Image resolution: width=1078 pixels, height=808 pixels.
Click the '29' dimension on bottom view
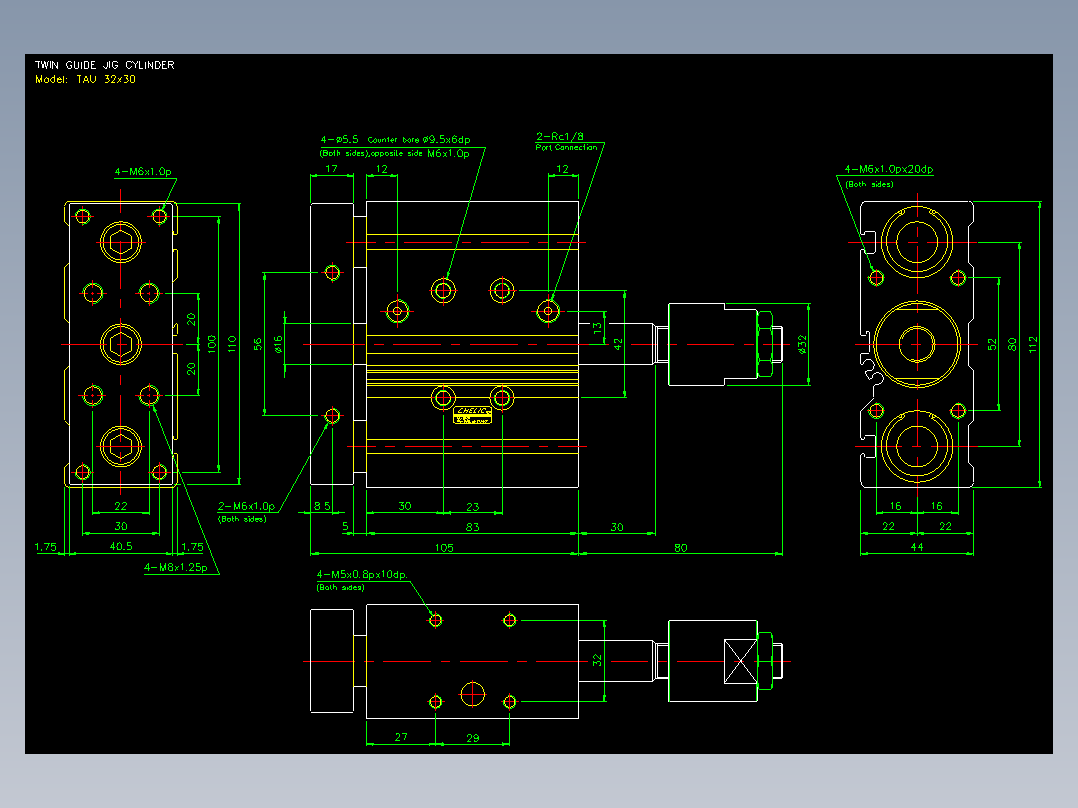coord(473,738)
